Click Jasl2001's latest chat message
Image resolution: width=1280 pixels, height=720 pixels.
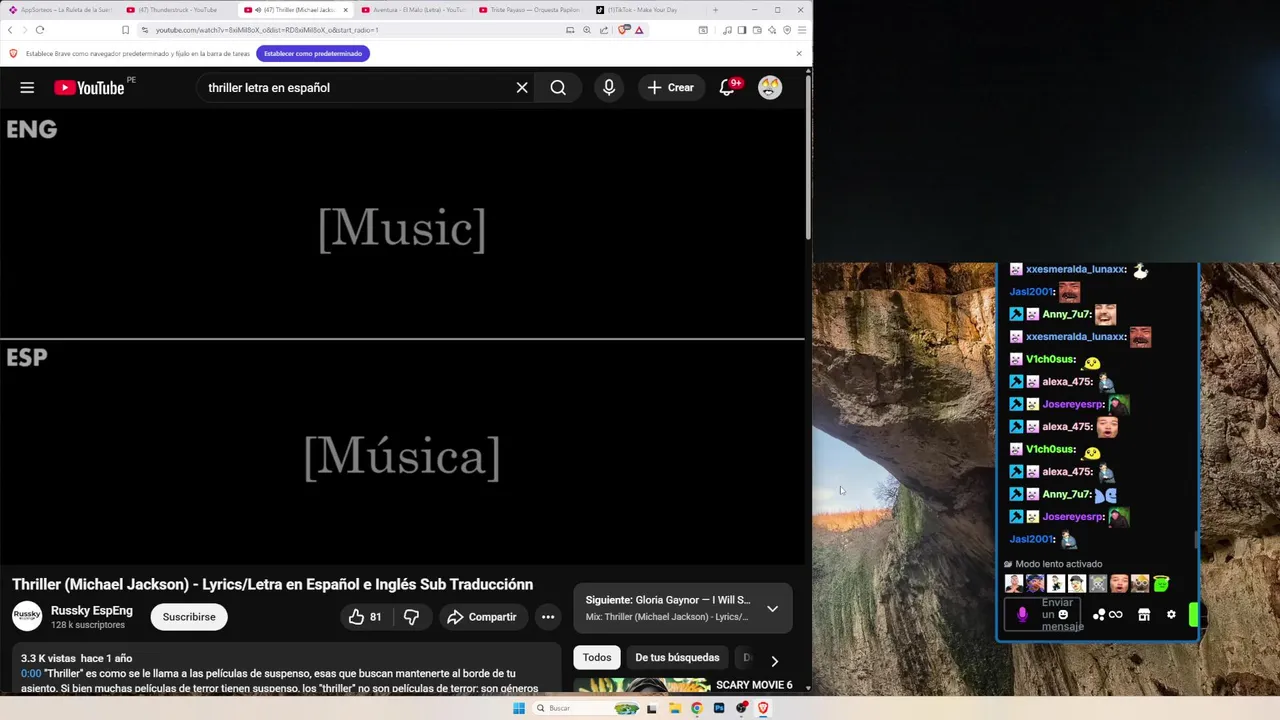pyautogui.click(x=1042, y=539)
